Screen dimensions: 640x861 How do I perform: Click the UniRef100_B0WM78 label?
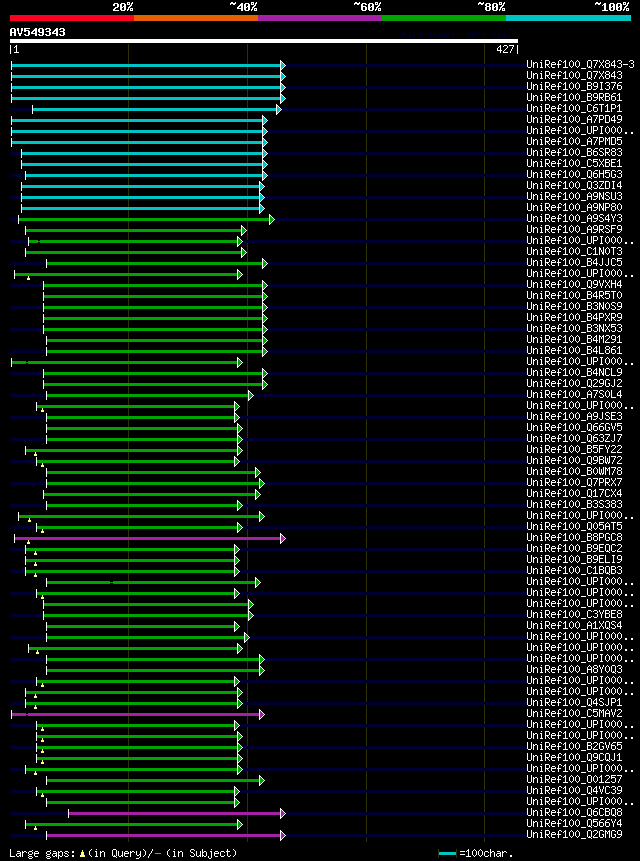click(x=574, y=472)
